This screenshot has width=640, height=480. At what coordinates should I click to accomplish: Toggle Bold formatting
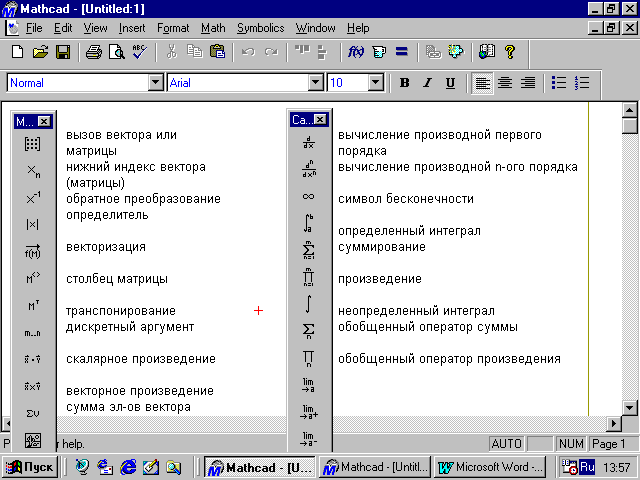404,83
